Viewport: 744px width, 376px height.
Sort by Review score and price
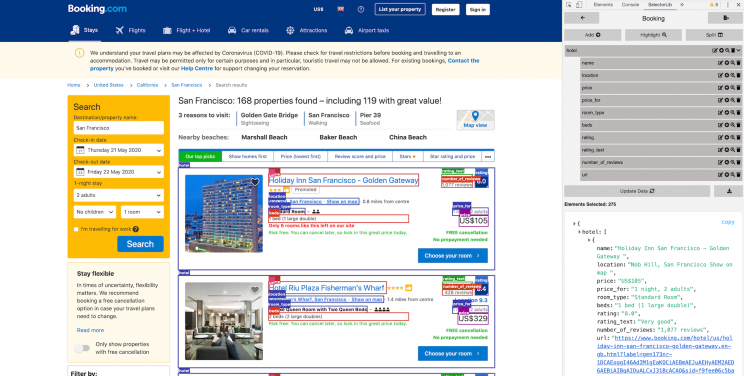point(360,156)
